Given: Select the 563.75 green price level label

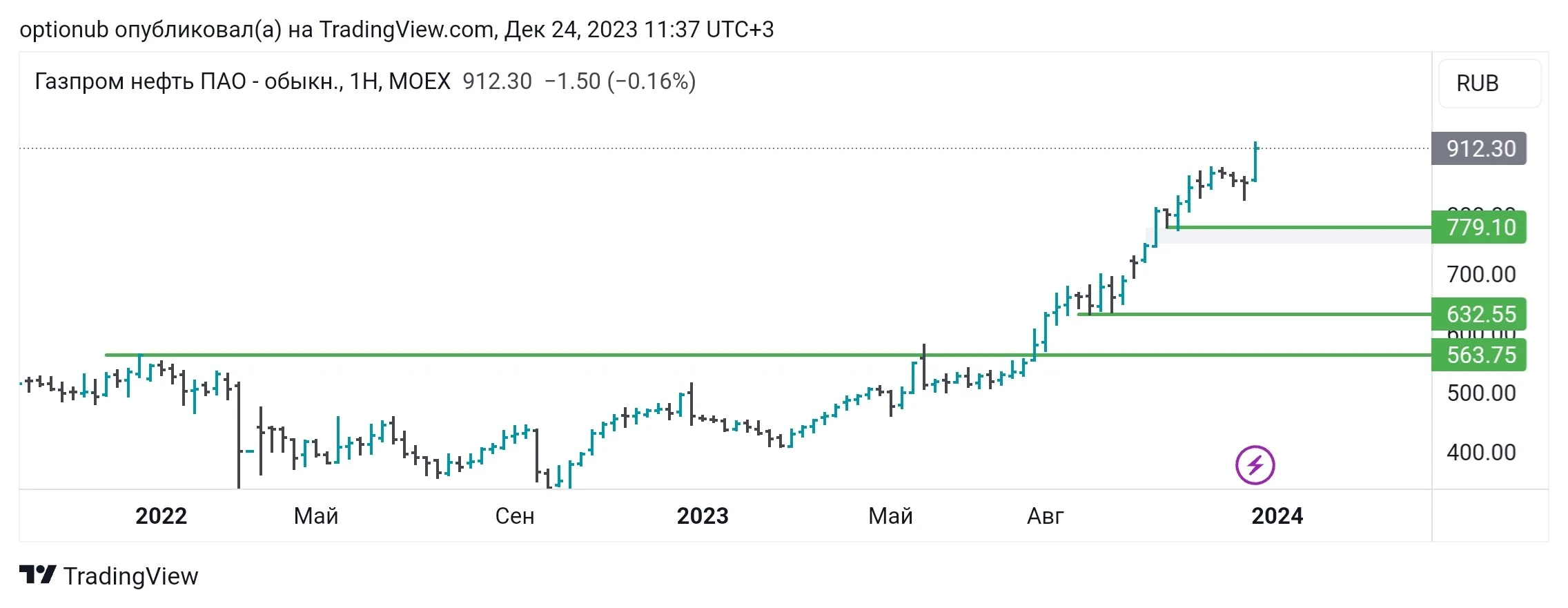Looking at the screenshot, I should [x=1479, y=355].
